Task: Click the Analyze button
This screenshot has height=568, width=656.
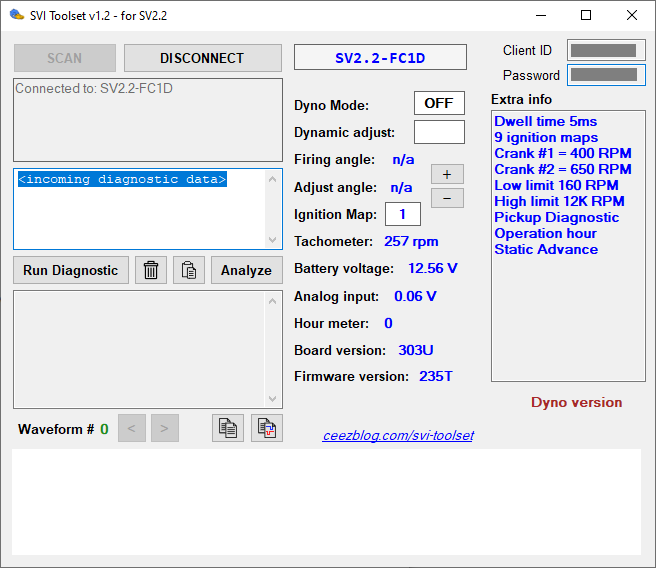Action: click(x=246, y=270)
